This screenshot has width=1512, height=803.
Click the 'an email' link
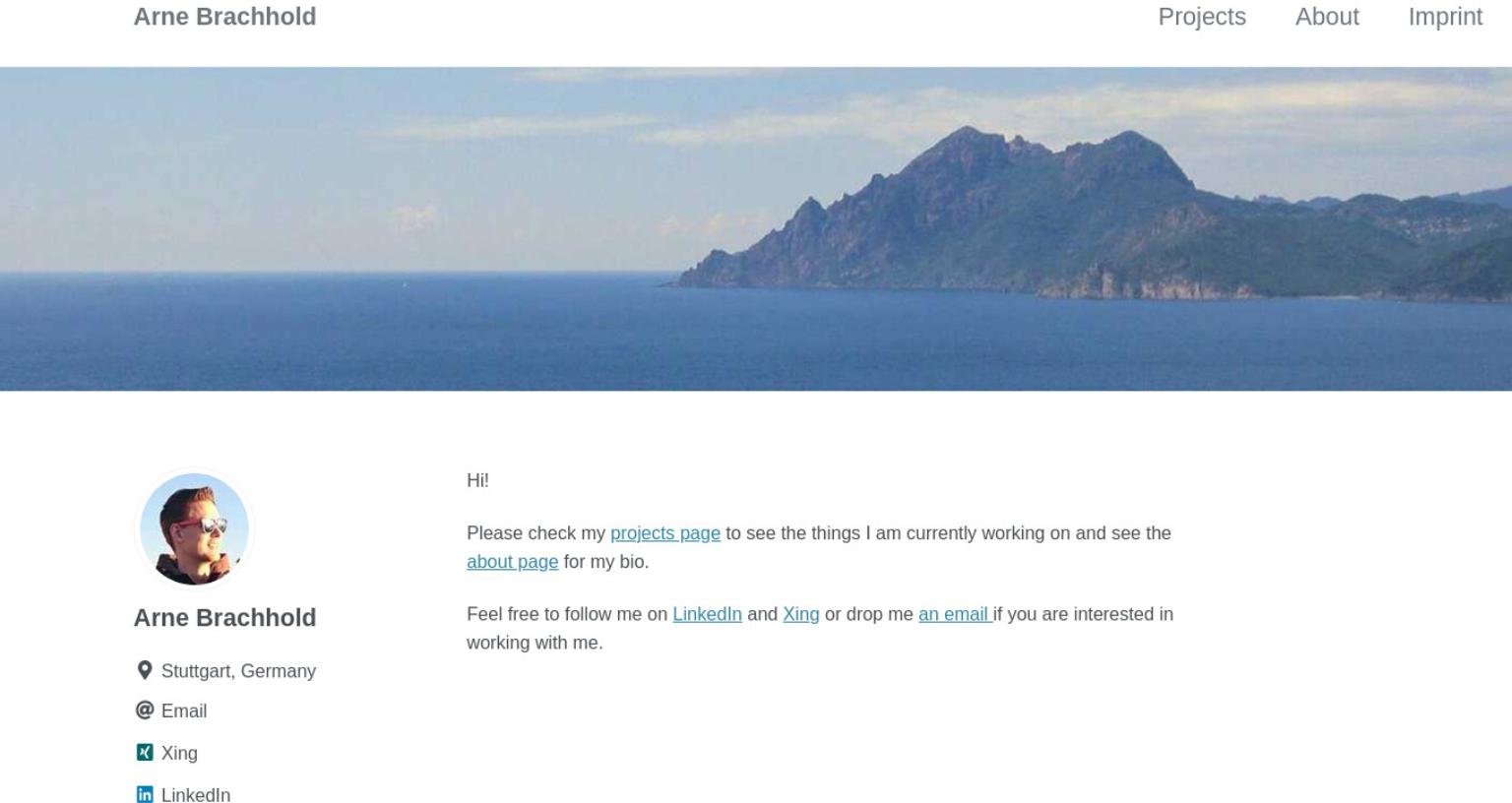point(953,613)
